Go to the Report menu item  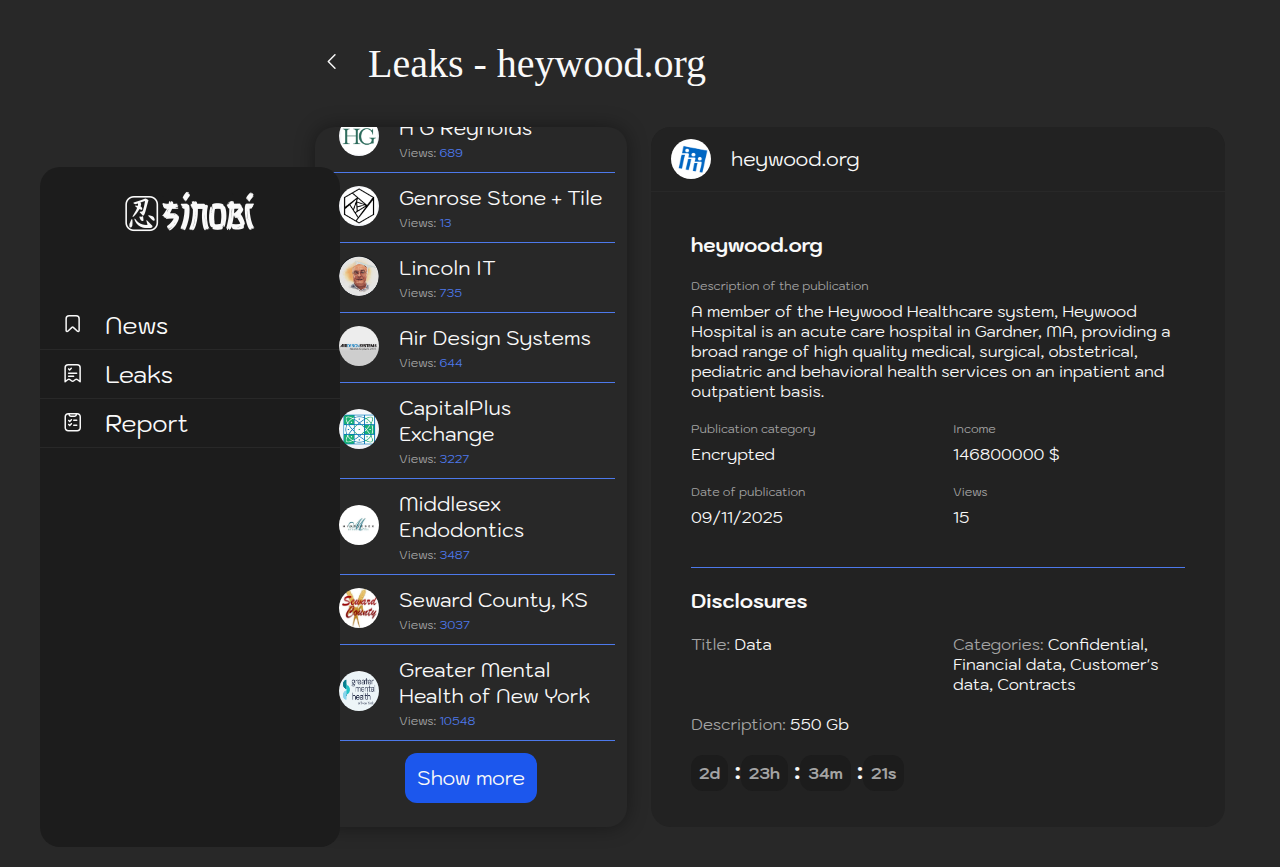(x=146, y=424)
